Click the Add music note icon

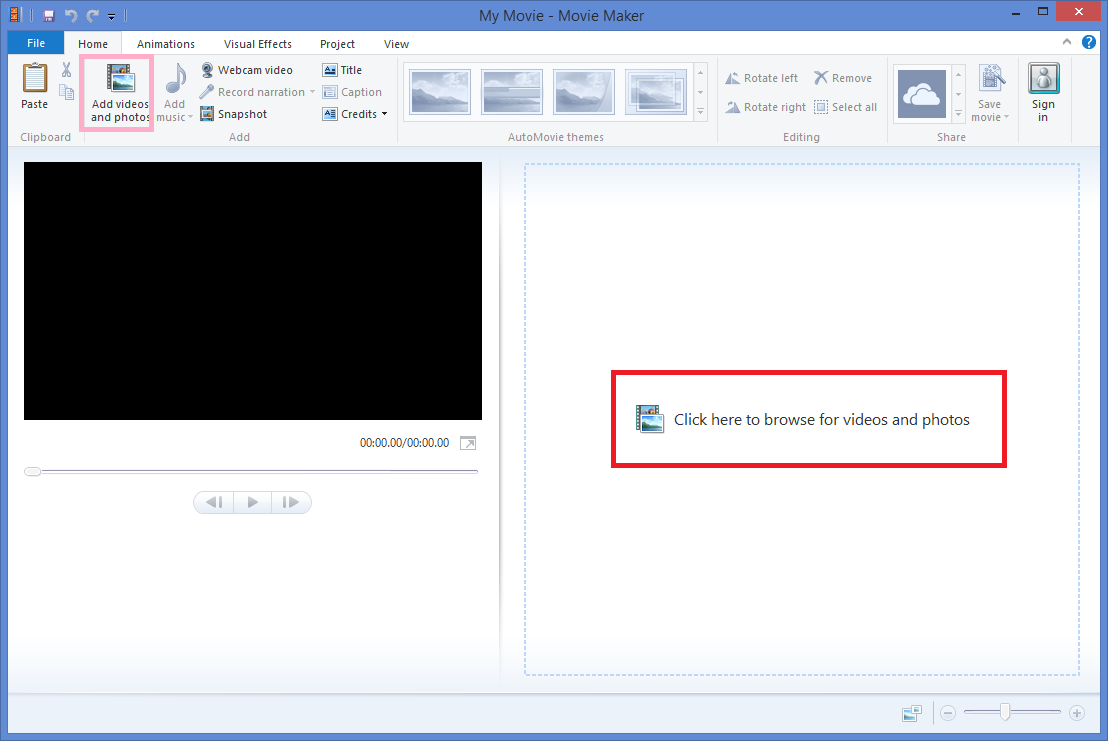pos(176,78)
